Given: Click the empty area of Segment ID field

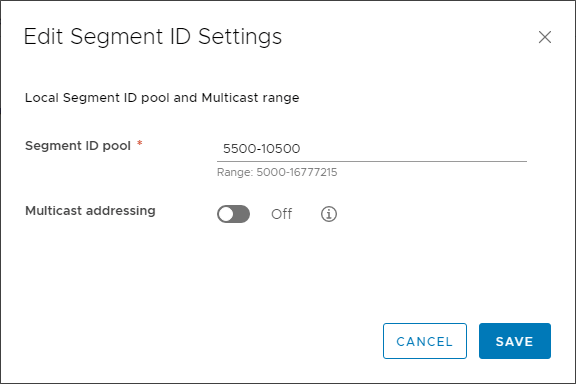Looking at the screenshot, I should tap(413, 149).
